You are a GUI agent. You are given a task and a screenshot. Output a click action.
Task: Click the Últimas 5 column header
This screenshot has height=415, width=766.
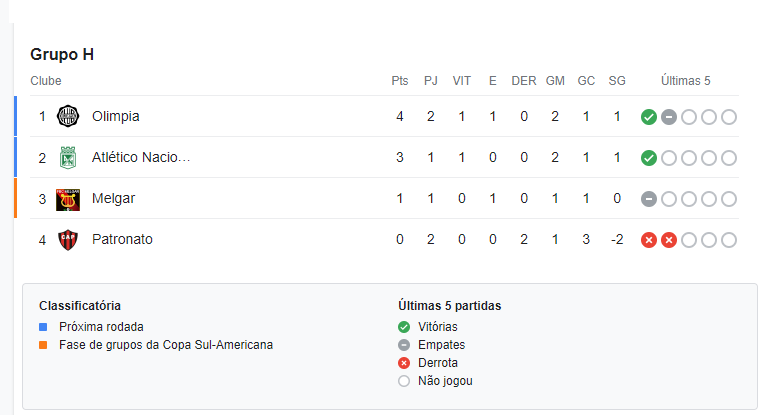(685, 81)
